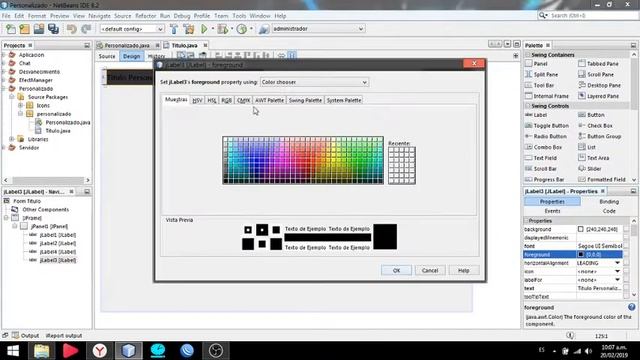This screenshot has width=640, height=360.
Task: Open the property using Color chooser dropdown
Action: (x=314, y=82)
